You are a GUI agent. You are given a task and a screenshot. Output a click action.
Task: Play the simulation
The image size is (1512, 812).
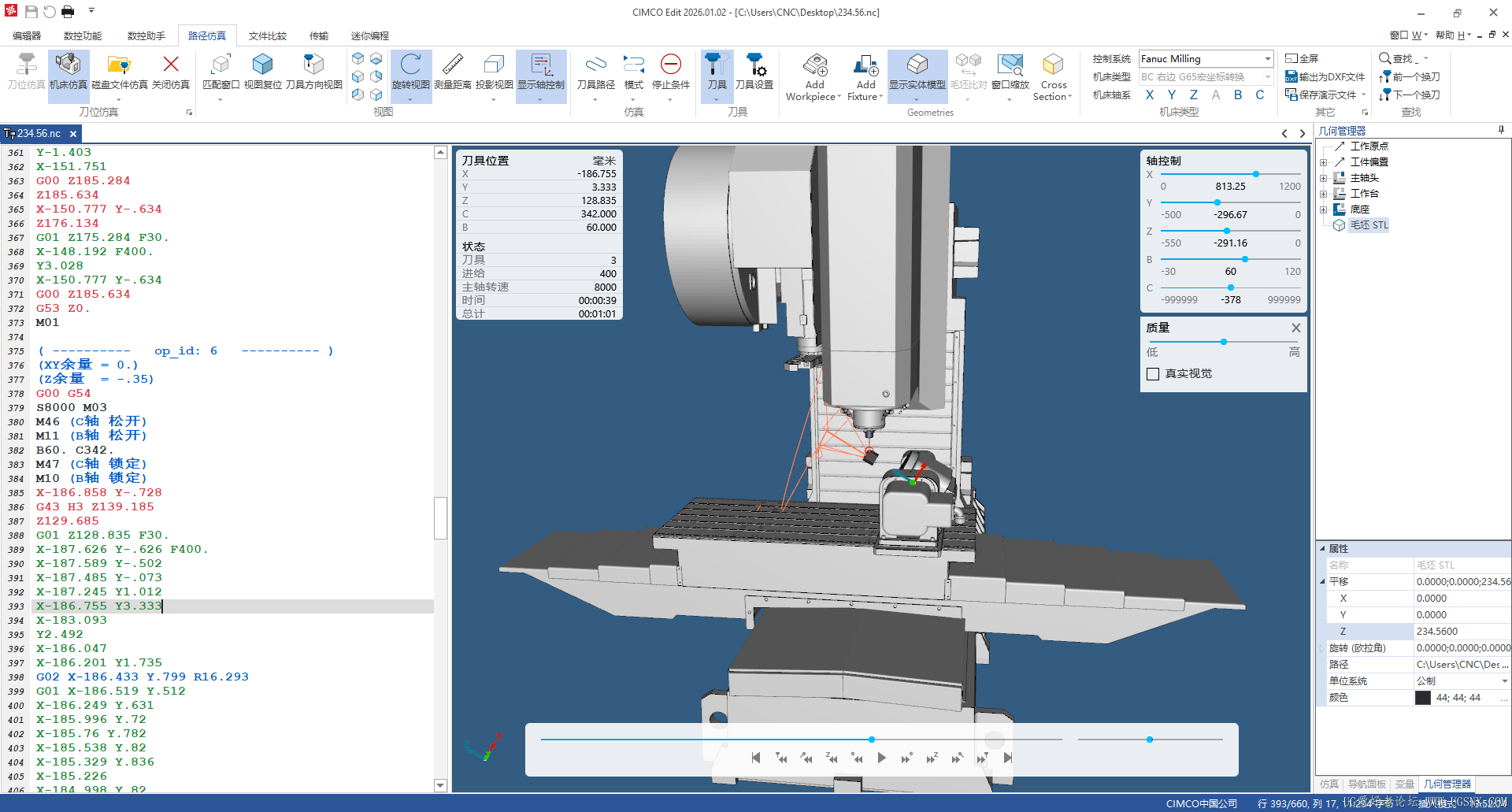881,758
